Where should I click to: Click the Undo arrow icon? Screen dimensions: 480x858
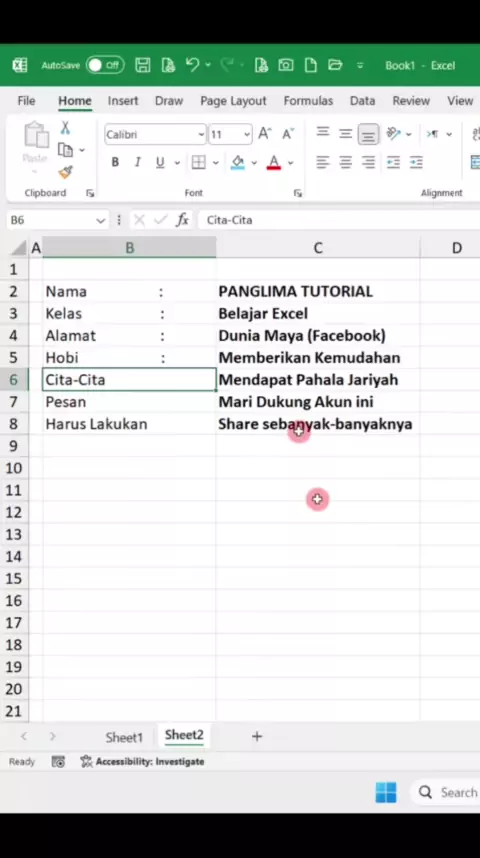pyautogui.click(x=192, y=65)
